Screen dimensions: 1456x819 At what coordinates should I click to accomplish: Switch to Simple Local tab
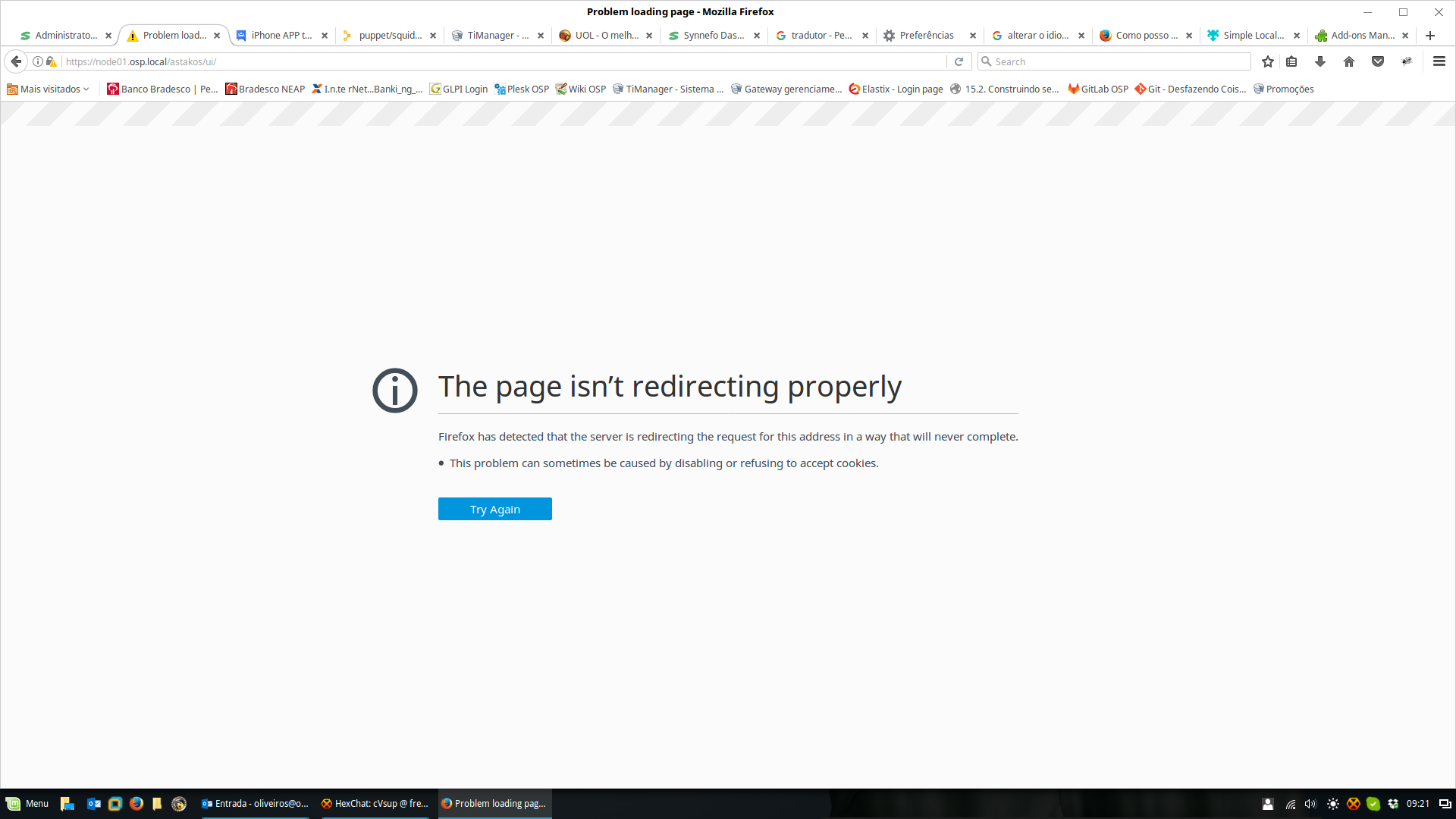pos(1254,36)
